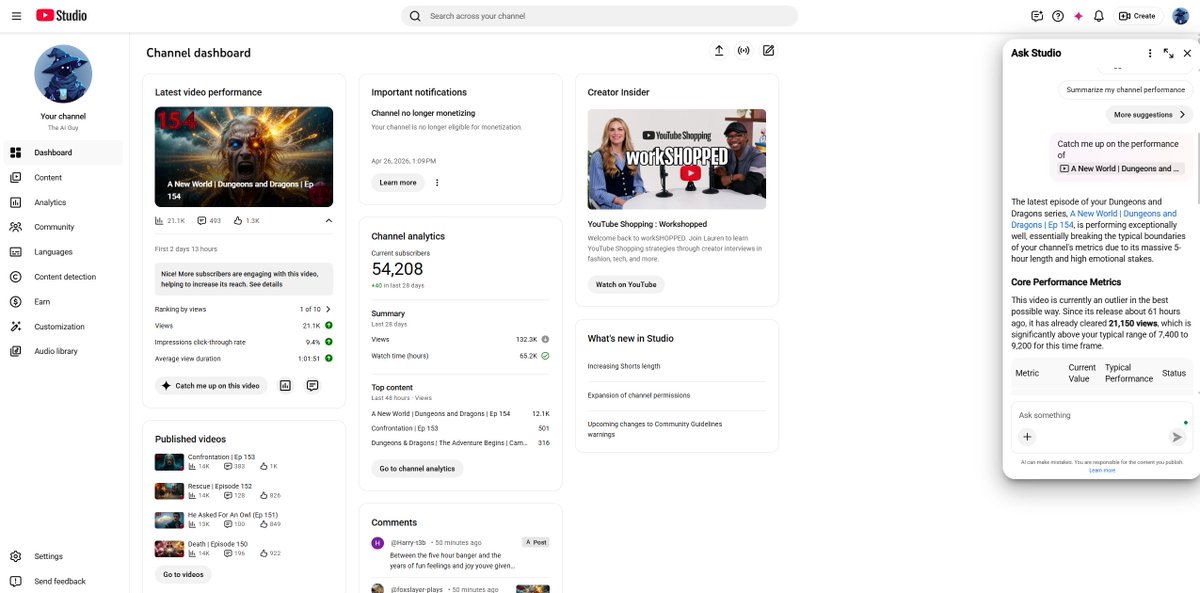Click the search across your channel field
1200x593 pixels.
pyautogui.click(x=600, y=16)
